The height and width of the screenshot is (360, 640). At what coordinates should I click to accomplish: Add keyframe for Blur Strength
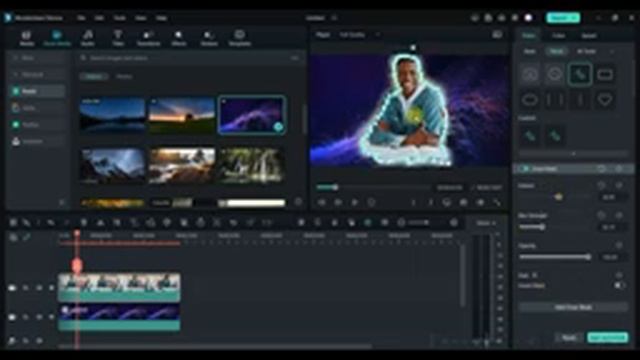coord(619,215)
